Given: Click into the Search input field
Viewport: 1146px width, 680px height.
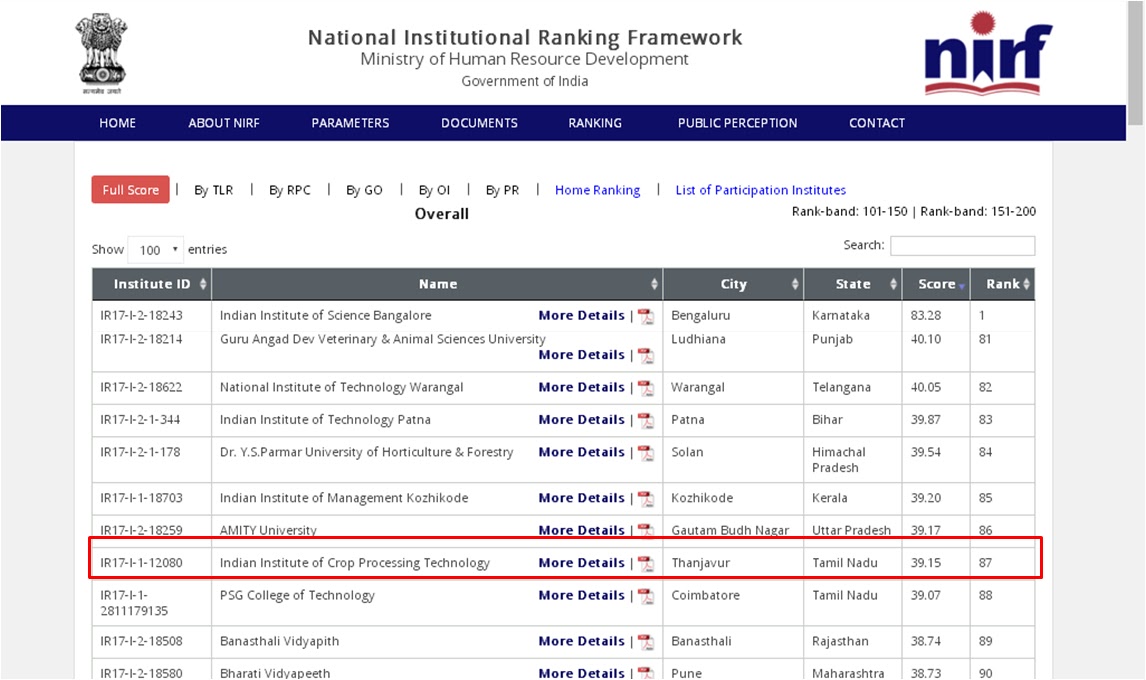Looking at the screenshot, I should [x=963, y=246].
